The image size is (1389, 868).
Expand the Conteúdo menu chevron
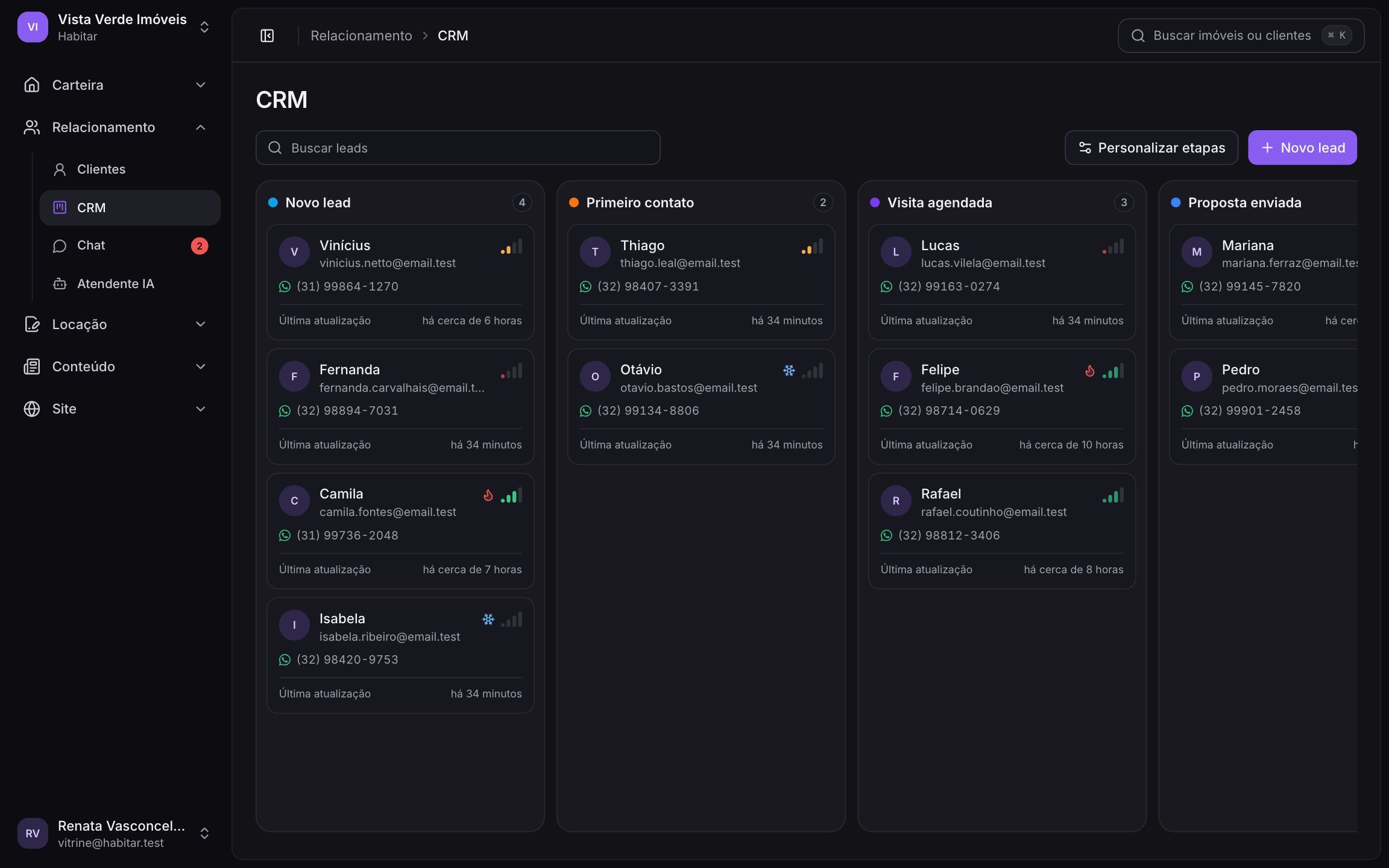click(x=201, y=366)
